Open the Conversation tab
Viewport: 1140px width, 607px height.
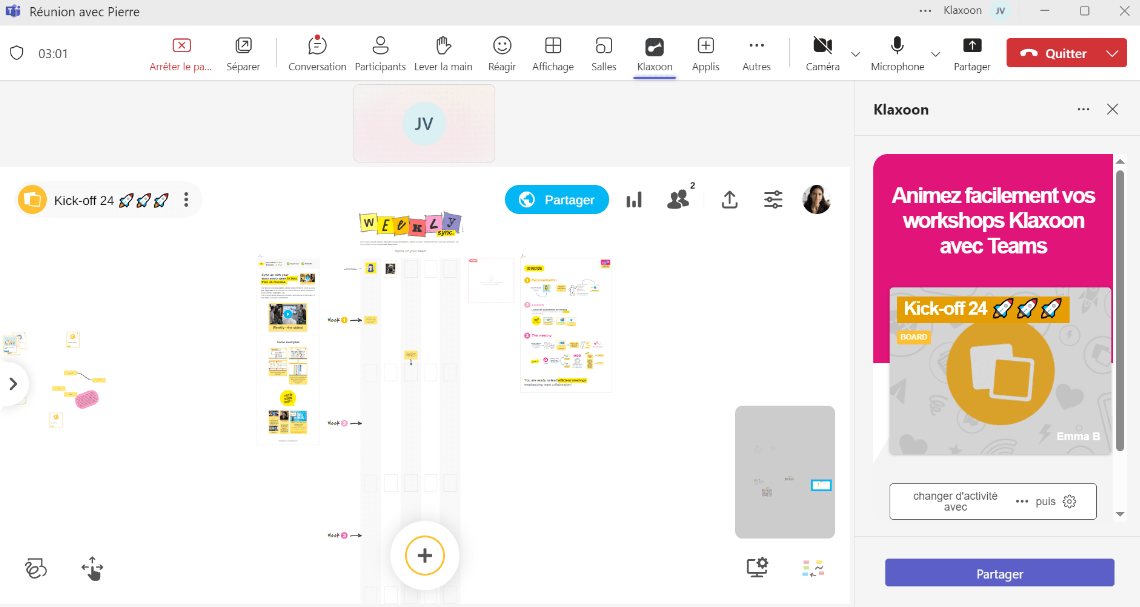coord(317,53)
